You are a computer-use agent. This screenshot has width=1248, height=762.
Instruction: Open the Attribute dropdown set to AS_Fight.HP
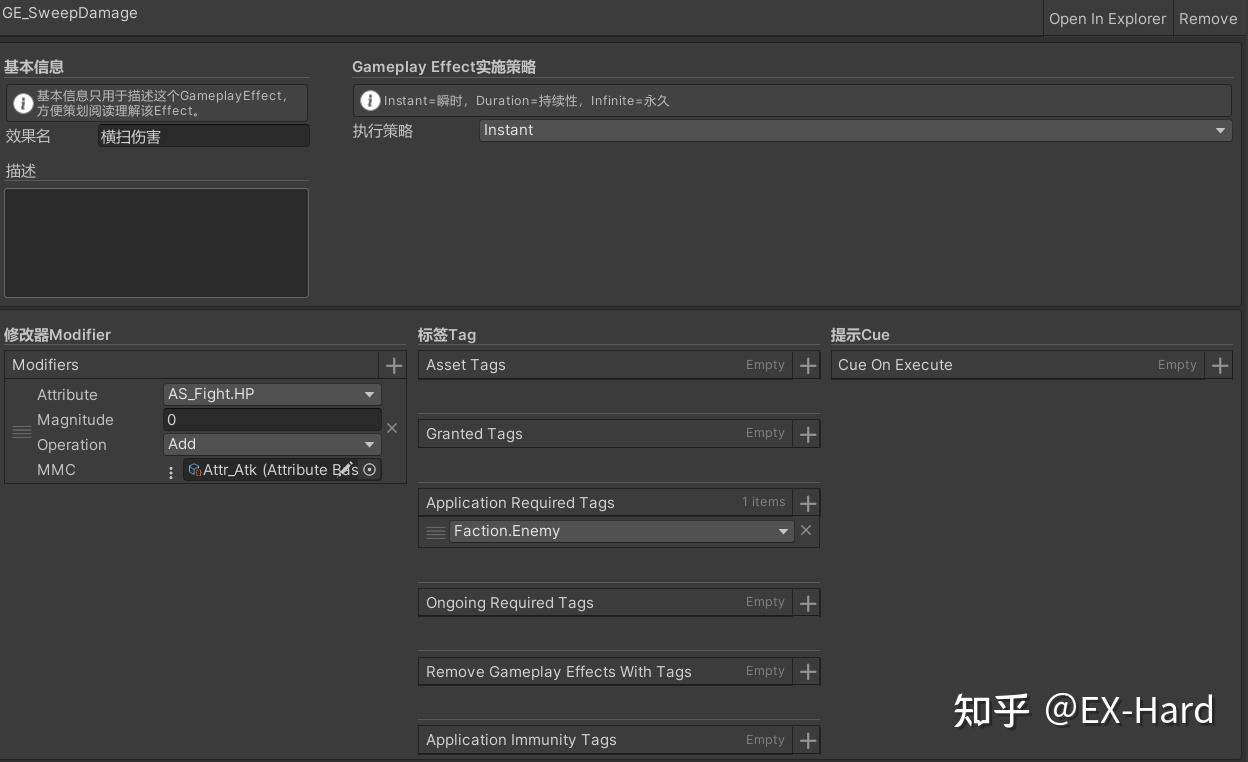tap(271, 394)
